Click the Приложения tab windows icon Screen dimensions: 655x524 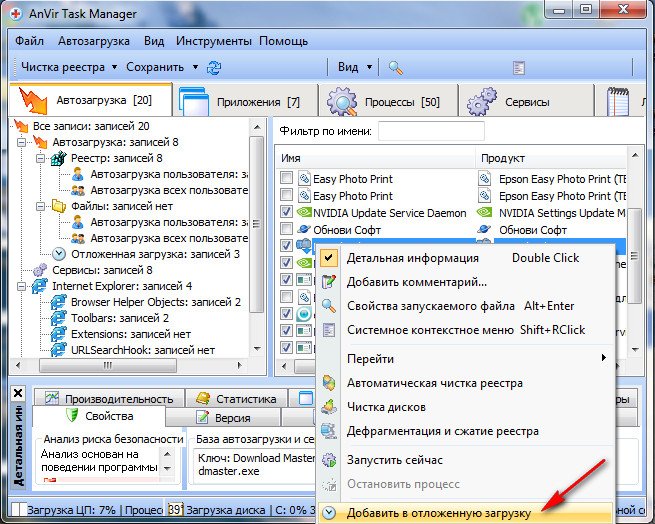[x=194, y=102]
